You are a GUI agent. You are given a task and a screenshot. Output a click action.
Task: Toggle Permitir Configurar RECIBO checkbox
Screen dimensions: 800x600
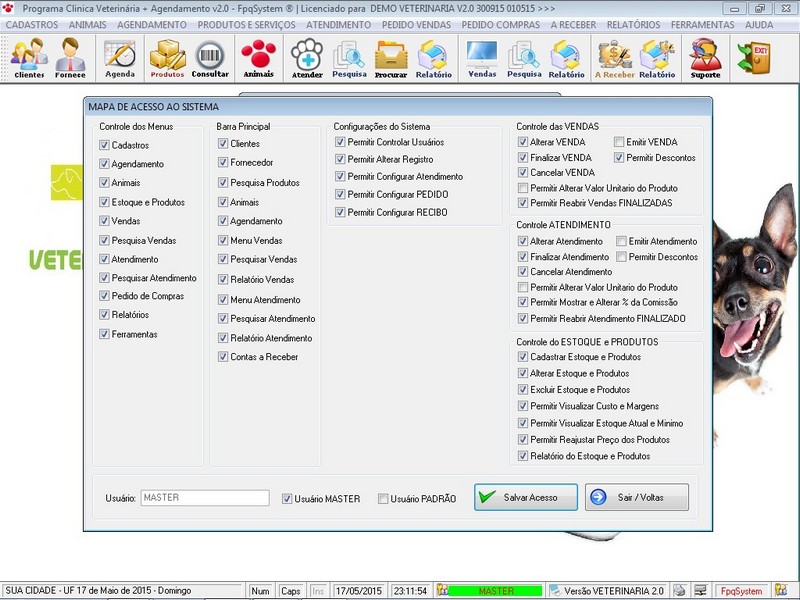tap(340, 212)
